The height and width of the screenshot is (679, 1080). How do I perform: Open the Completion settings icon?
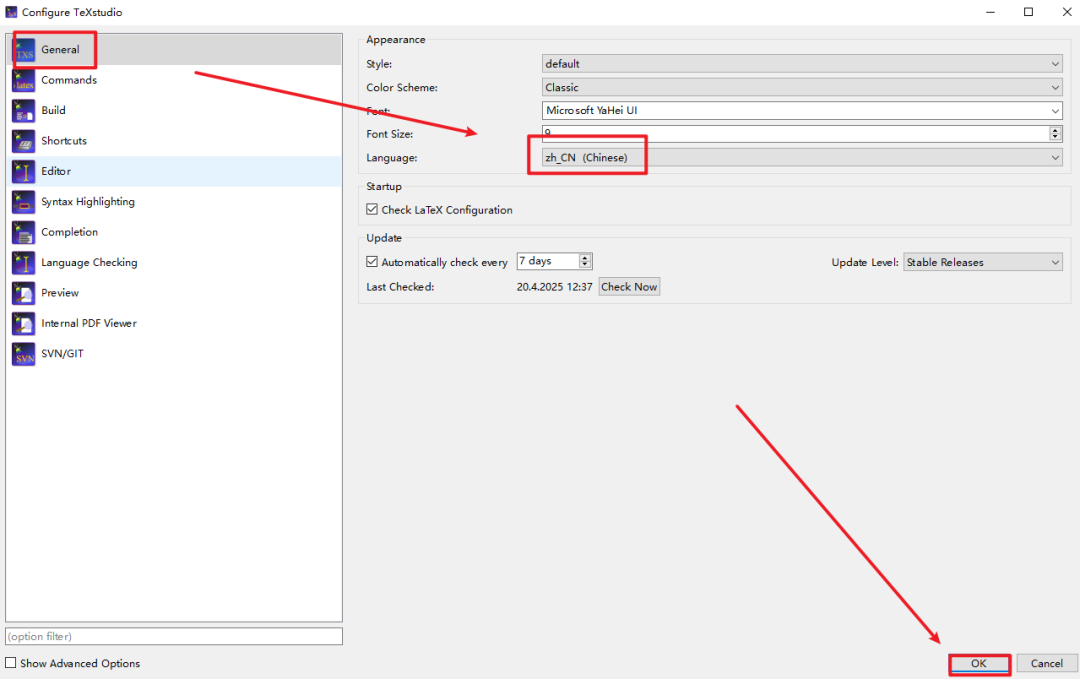24,232
